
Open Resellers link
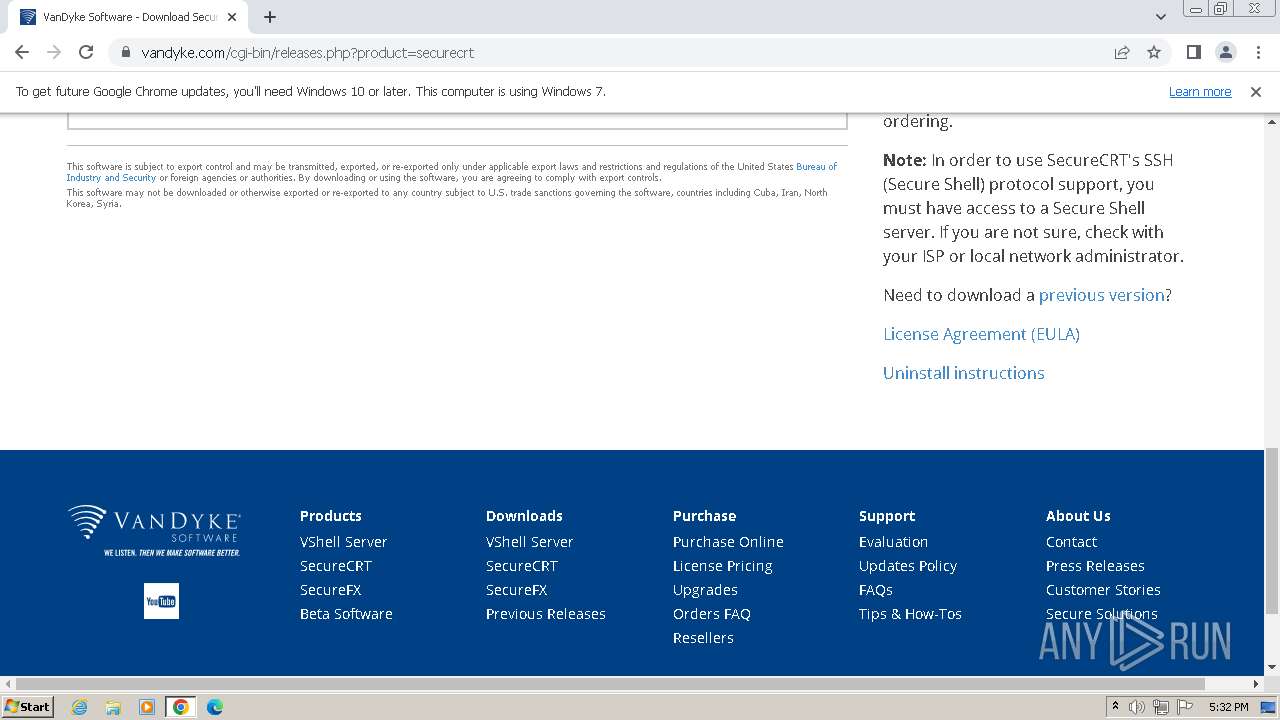coord(703,638)
